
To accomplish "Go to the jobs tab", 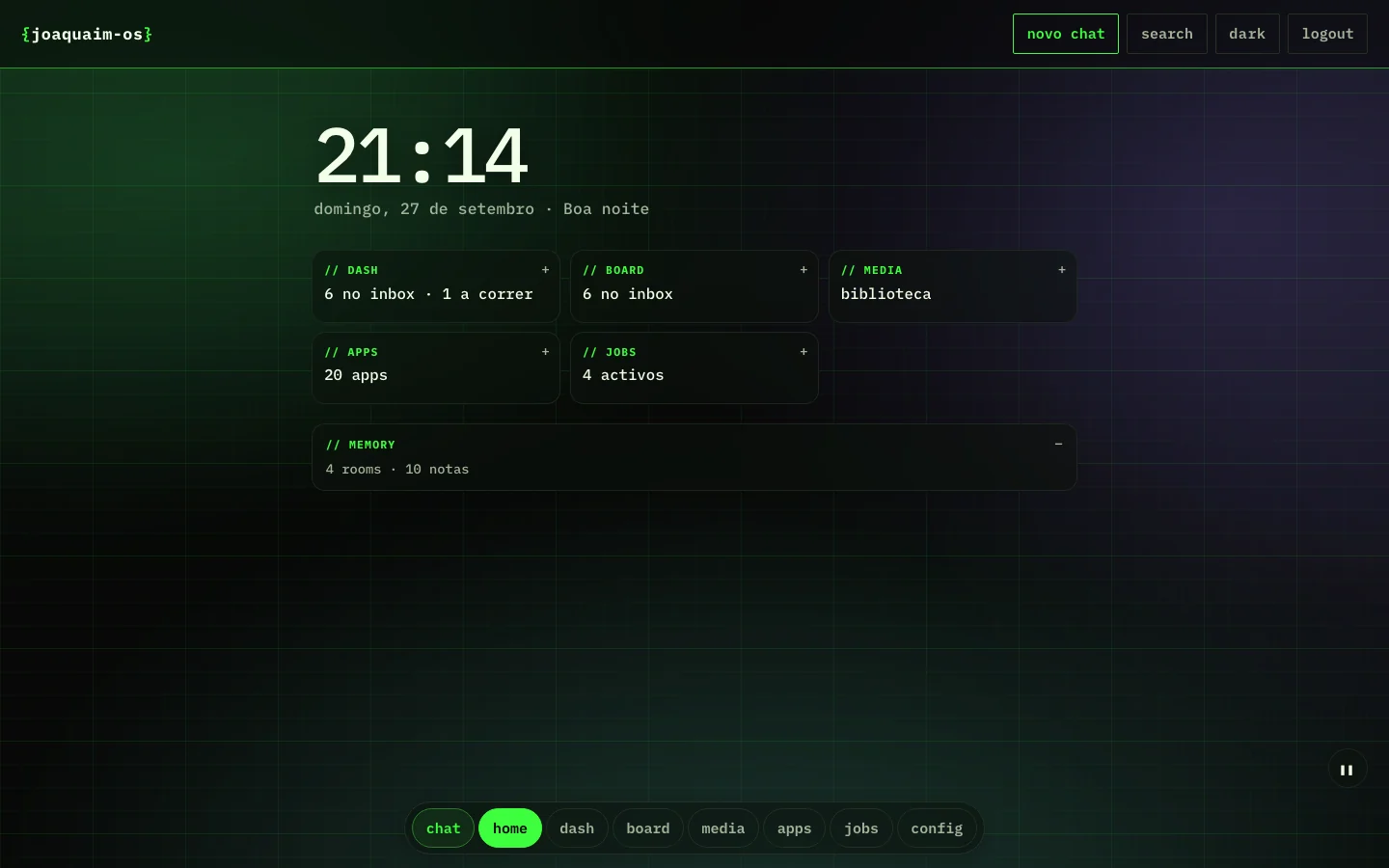I will click(x=861, y=828).
